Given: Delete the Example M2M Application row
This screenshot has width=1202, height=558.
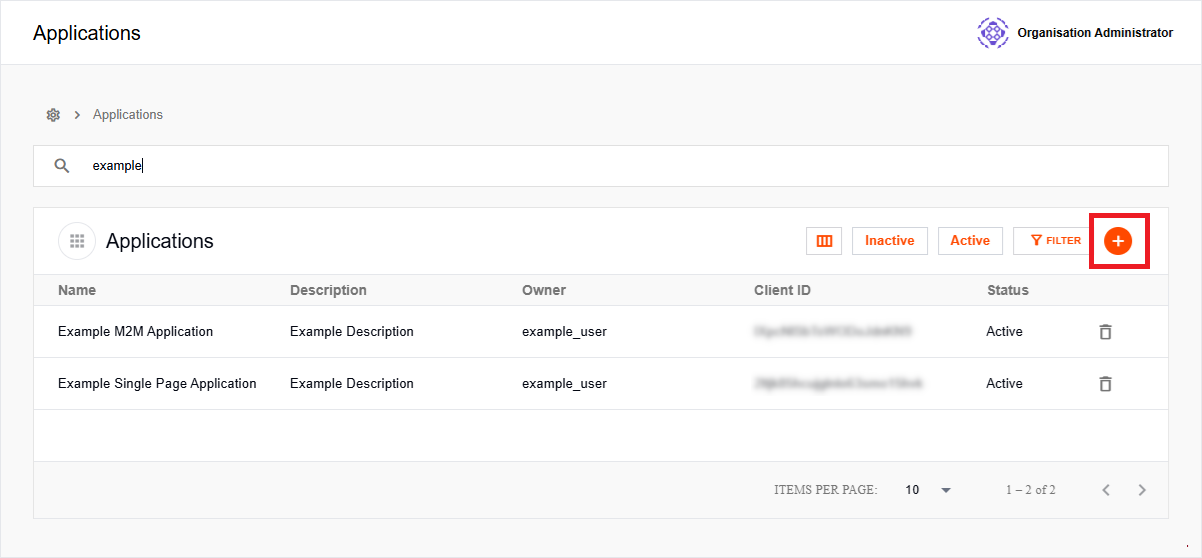Looking at the screenshot, I should pyautogui.click(x=1105, y=332).
